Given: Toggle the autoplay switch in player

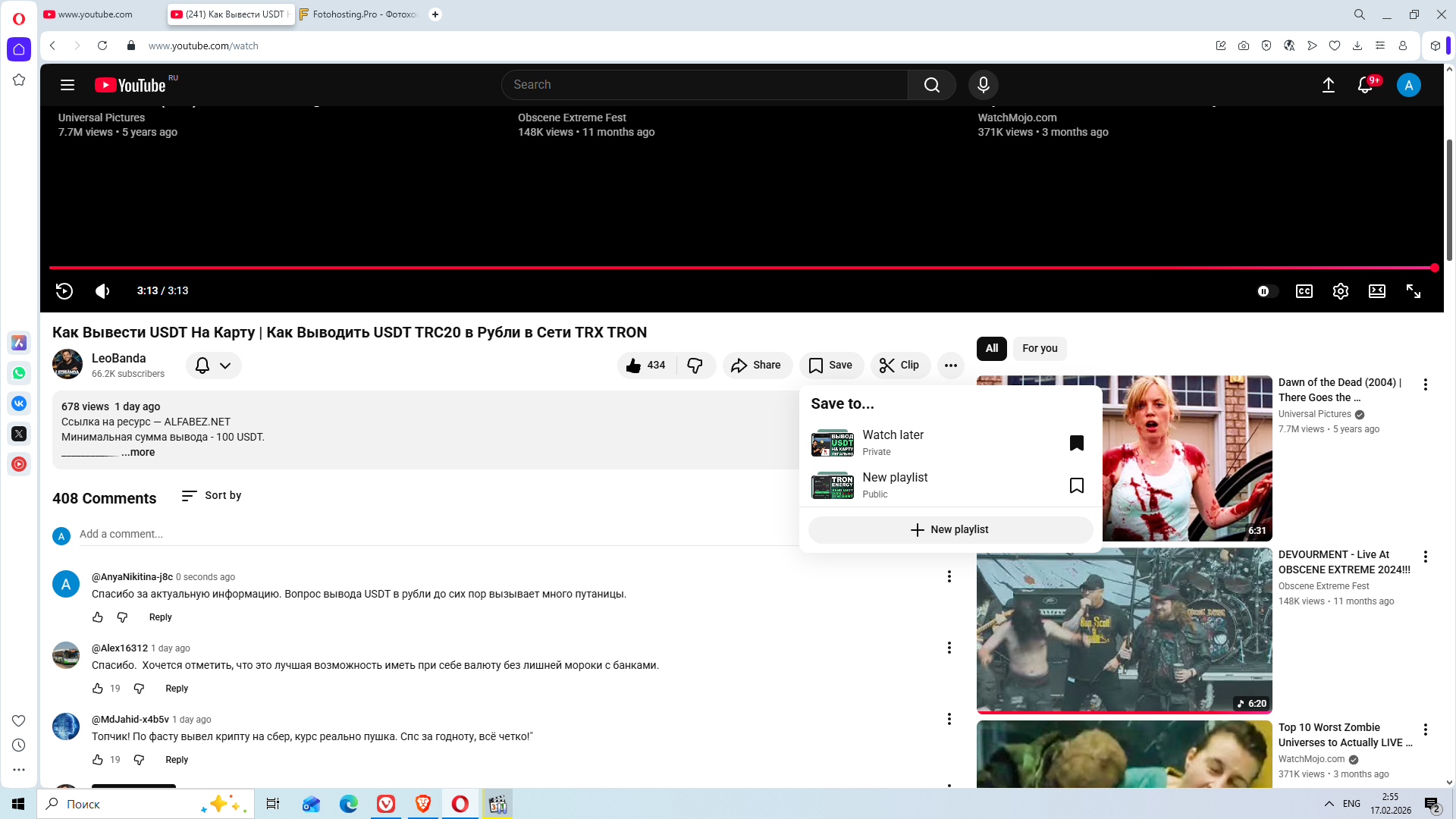Looking at the screenshot, I should [1266, 291].
